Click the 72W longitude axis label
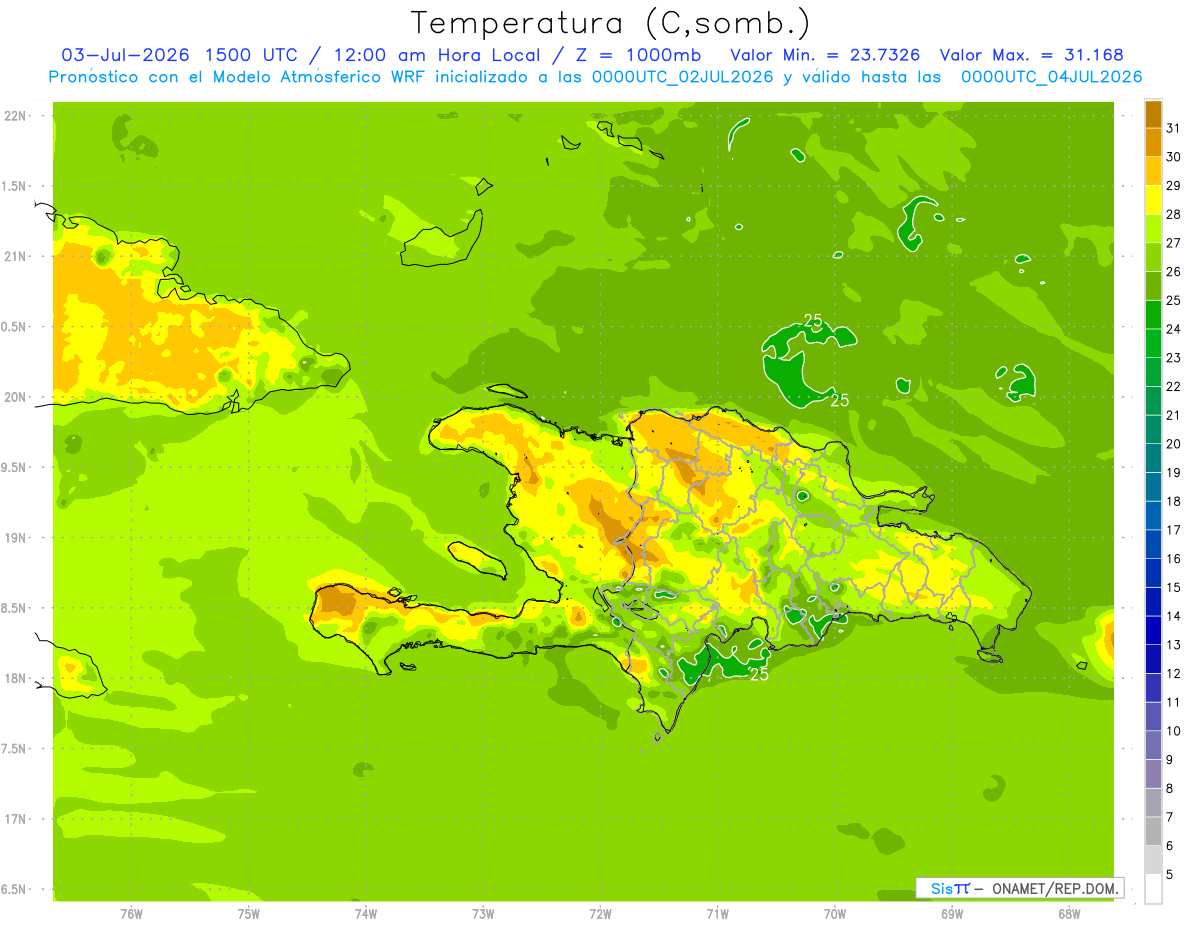 [x=600, y=913]
